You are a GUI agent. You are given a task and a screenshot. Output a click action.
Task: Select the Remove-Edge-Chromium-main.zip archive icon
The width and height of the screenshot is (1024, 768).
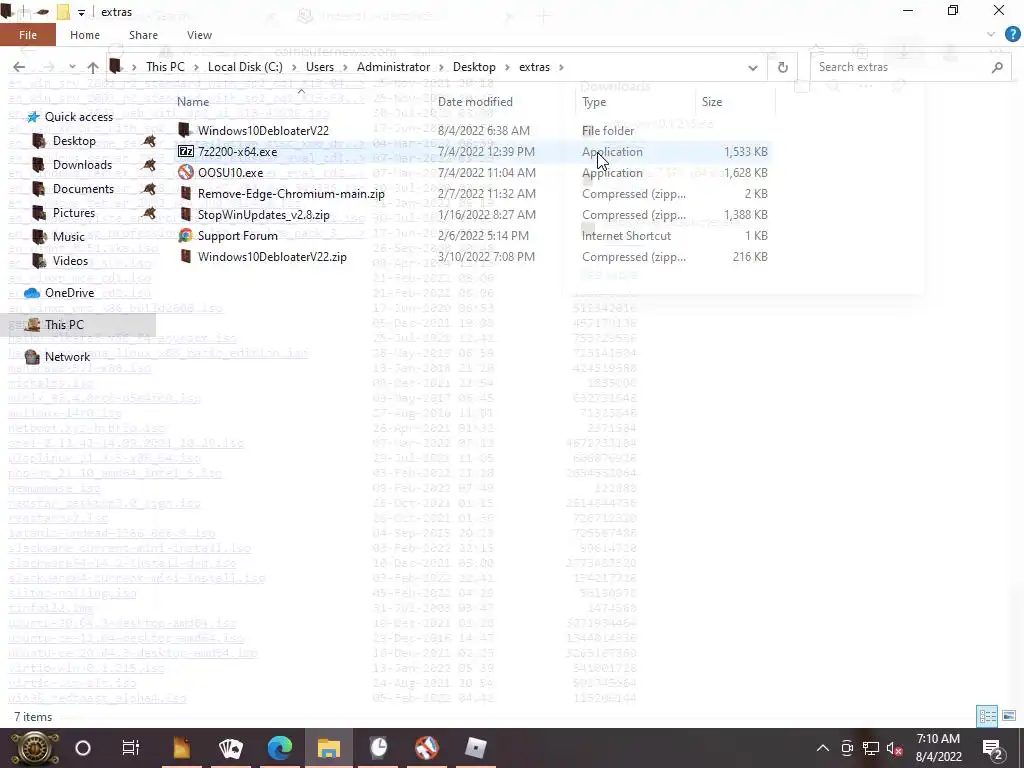coord(185,194)
